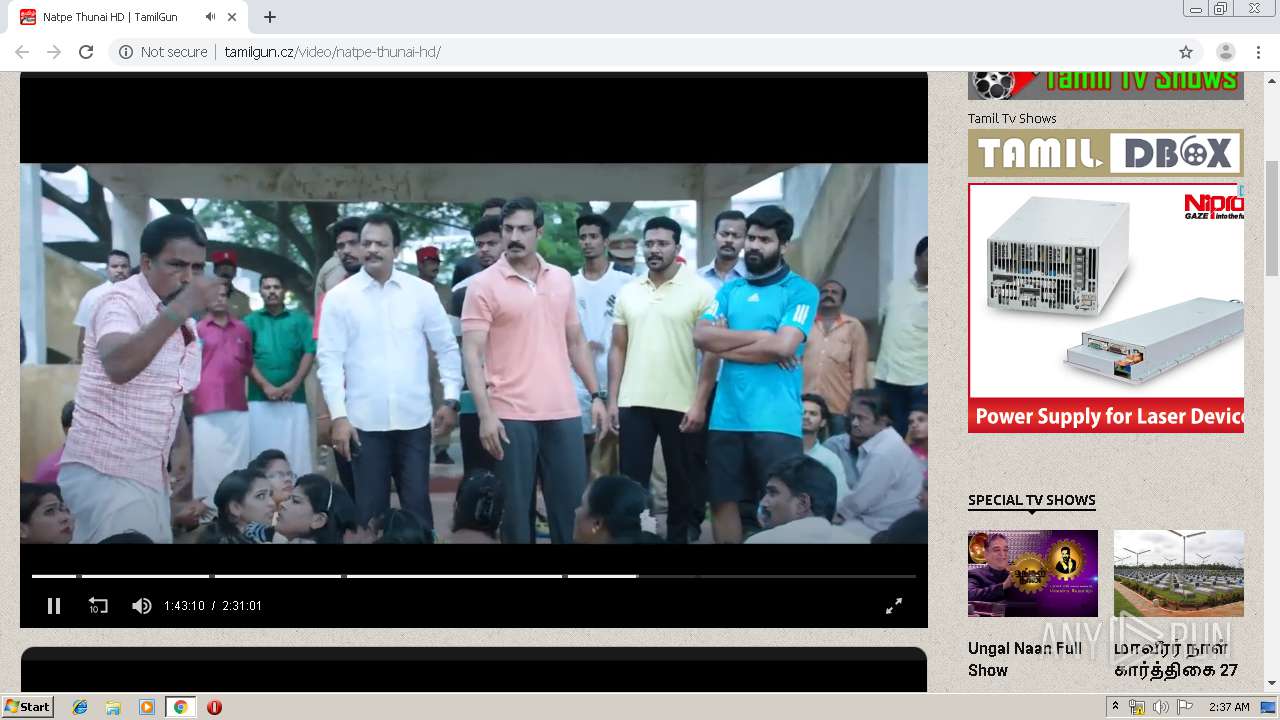Open Tamil TV Shows banner
Viewport: 1280px width, 720px height.
[1105, 85]
